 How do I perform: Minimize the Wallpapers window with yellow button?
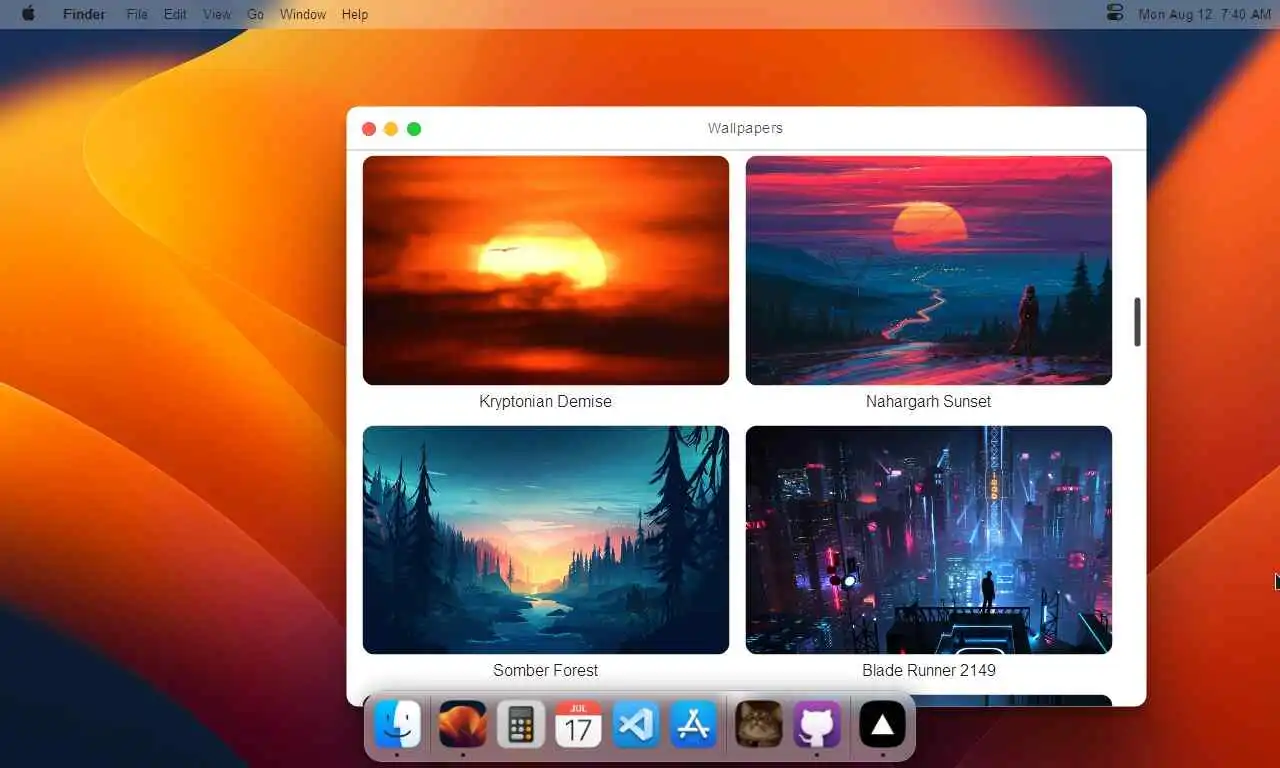[391, 129]
